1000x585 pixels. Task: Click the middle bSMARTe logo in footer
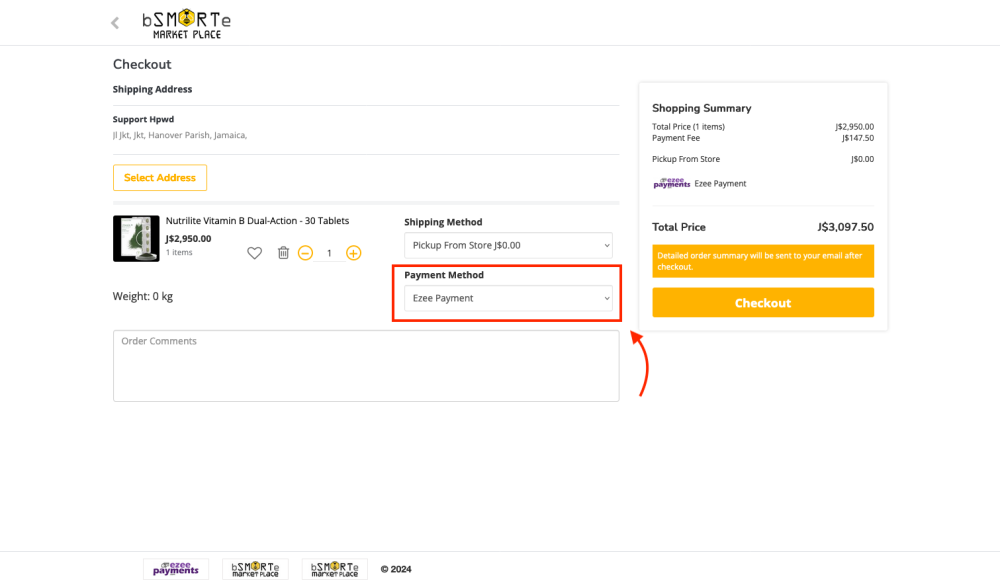pos(255,569)
